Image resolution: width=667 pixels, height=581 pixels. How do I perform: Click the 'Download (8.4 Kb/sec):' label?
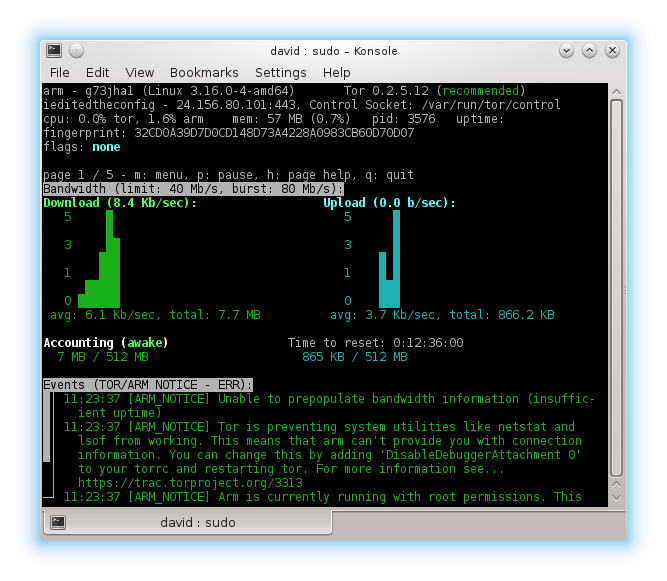tap(120, 203)
